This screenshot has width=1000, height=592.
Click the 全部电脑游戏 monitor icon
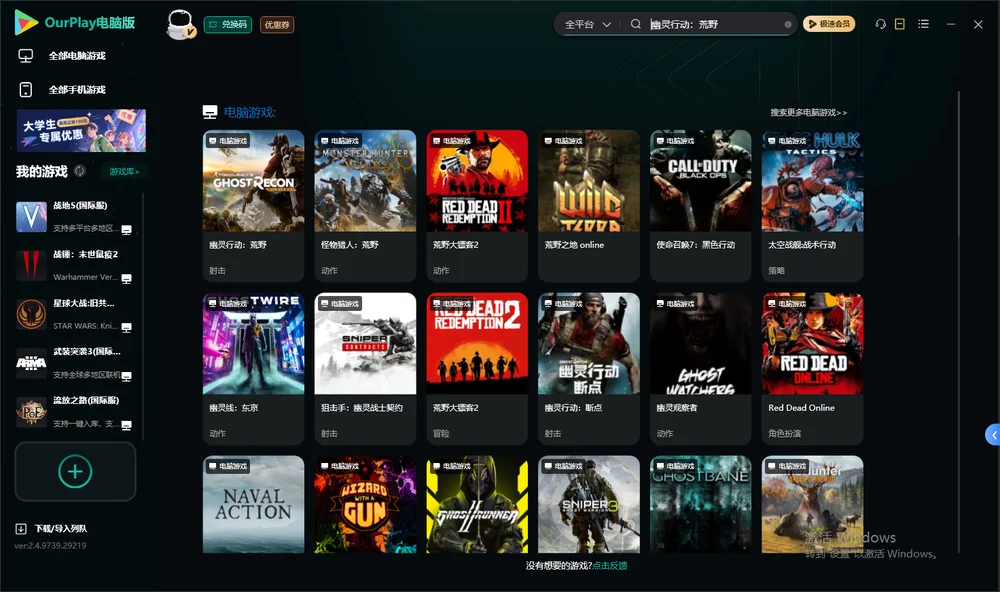click(26, 56)
